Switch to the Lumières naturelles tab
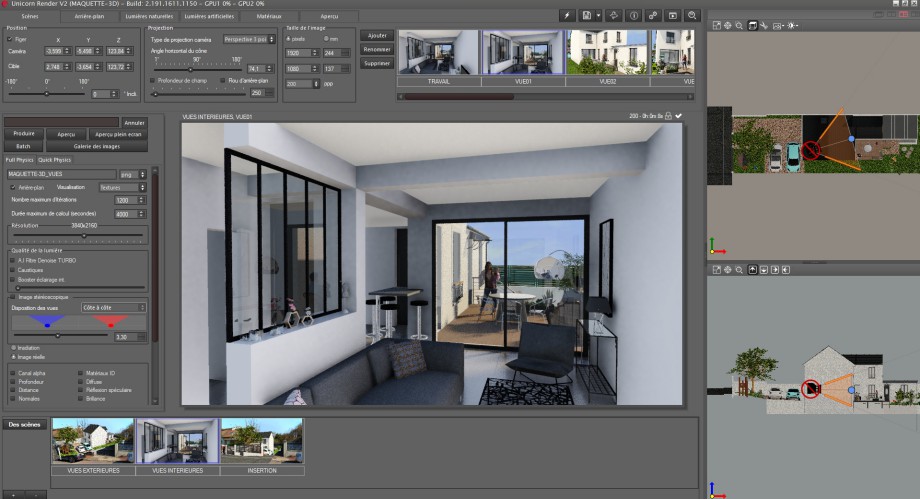 tap(153, 17)
